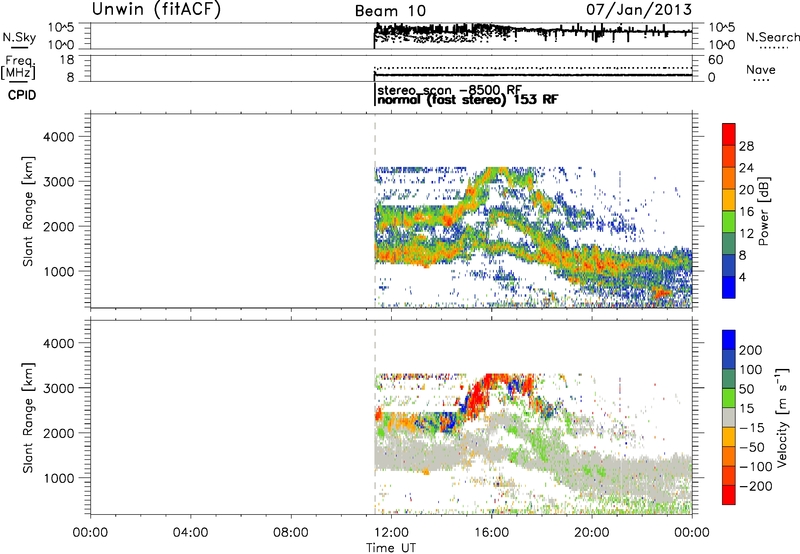Select the "stereo_scan -8500 RF" CPID text
The image size is (800, 554).
click(449, 91)
